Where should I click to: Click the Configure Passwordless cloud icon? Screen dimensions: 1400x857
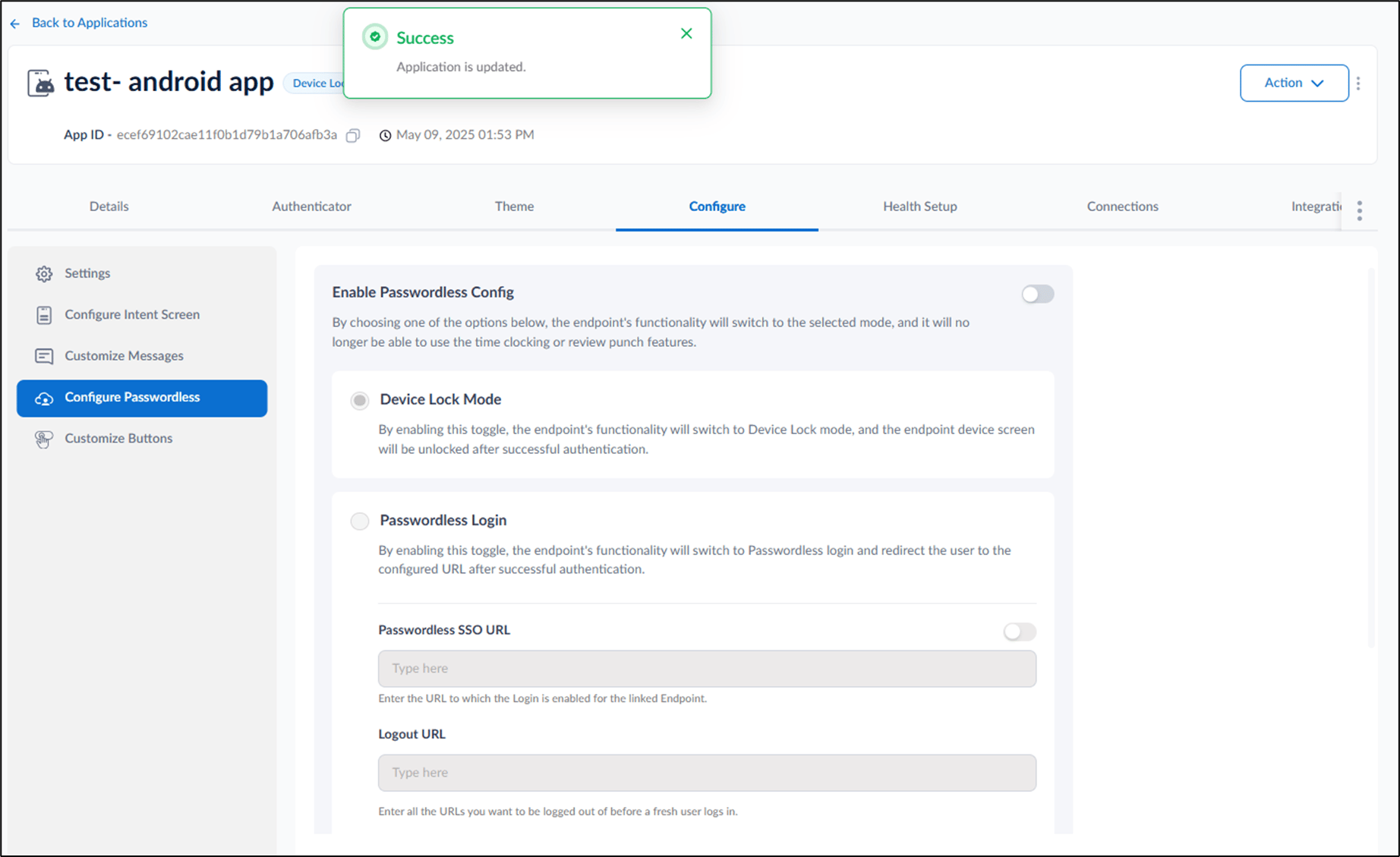coord(44,398)
